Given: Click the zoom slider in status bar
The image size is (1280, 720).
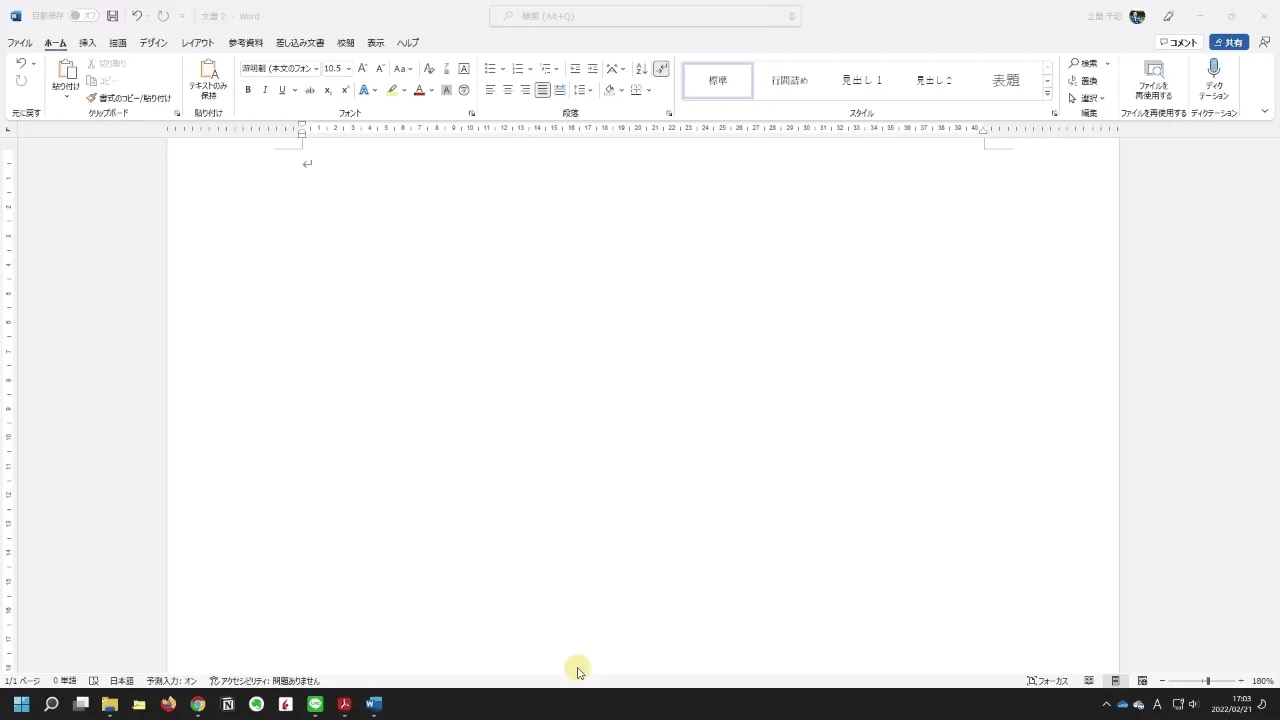Looking at the screenshot, I should (x=1207, y=681).
